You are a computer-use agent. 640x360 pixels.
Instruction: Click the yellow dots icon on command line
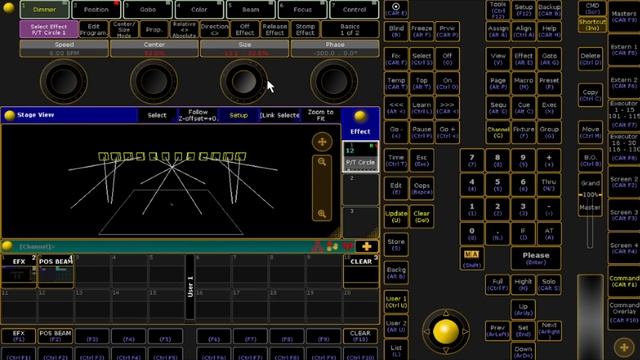click(332, 246)
